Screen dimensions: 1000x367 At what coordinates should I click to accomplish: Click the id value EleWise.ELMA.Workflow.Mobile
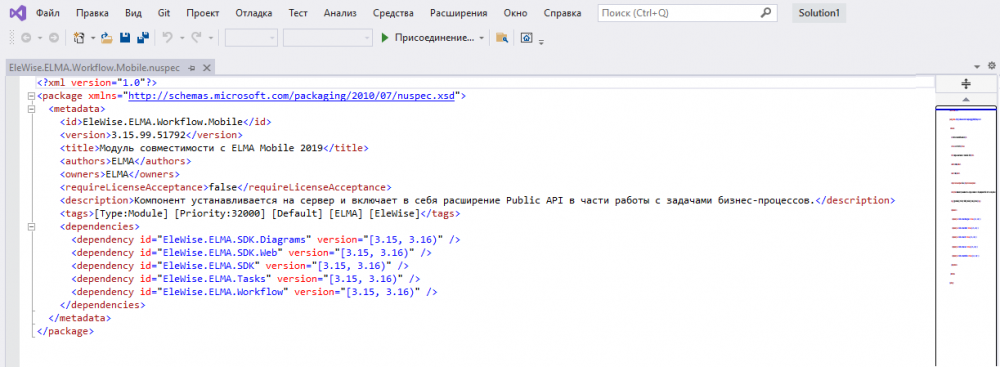(164, 122)
